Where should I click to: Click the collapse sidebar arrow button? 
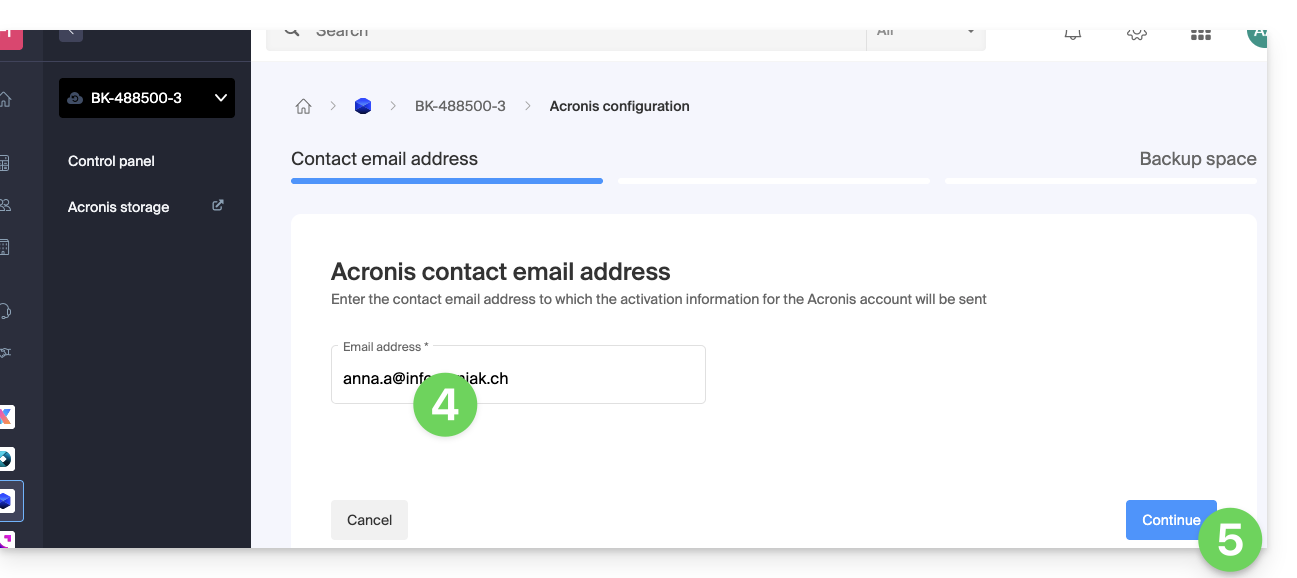[70, 33]
